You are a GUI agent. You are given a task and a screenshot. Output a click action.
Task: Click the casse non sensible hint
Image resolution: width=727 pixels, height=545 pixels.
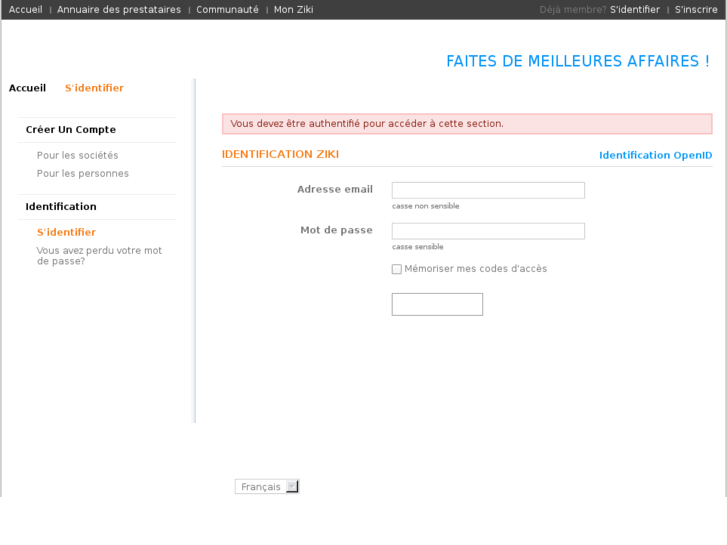pos(426,206)
